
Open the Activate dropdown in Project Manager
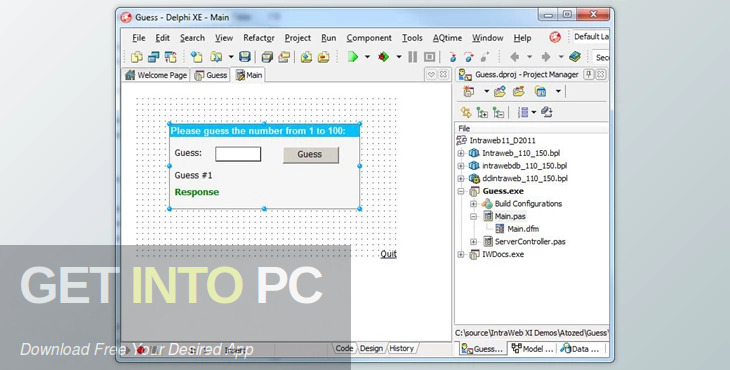pos(487,91)
